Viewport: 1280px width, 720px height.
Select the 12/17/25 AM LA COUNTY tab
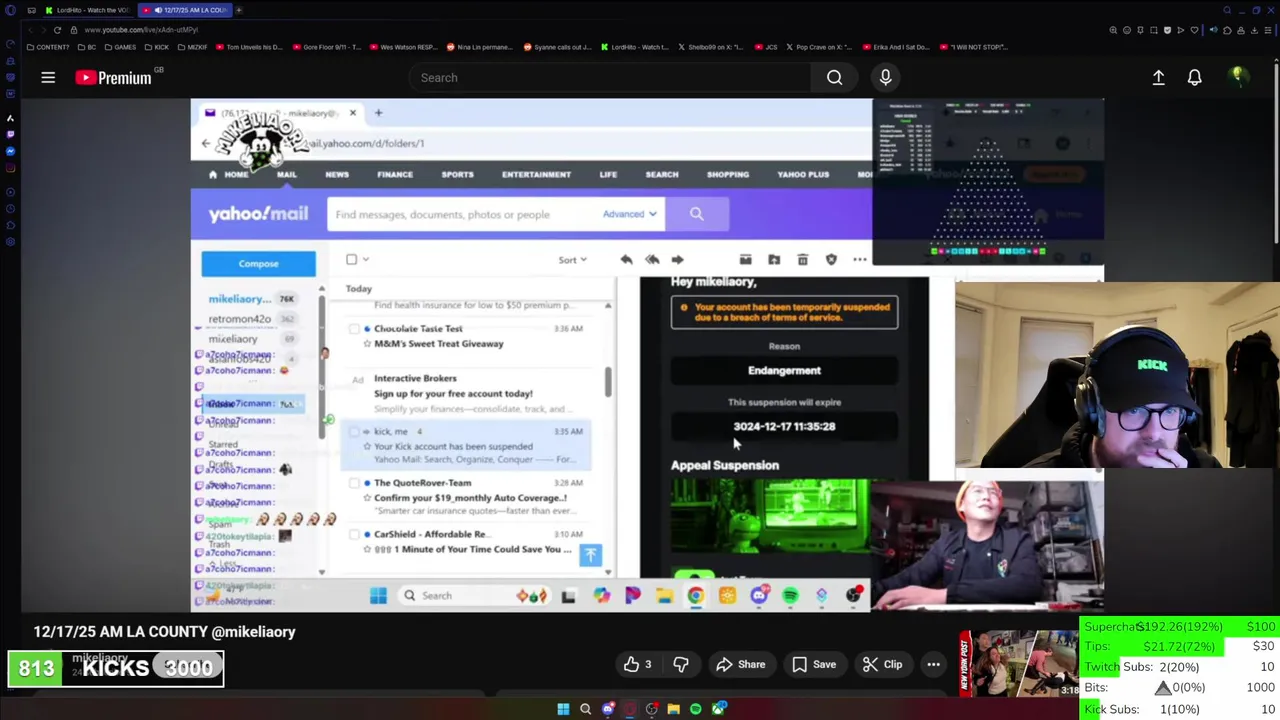(x=185, y=10)
